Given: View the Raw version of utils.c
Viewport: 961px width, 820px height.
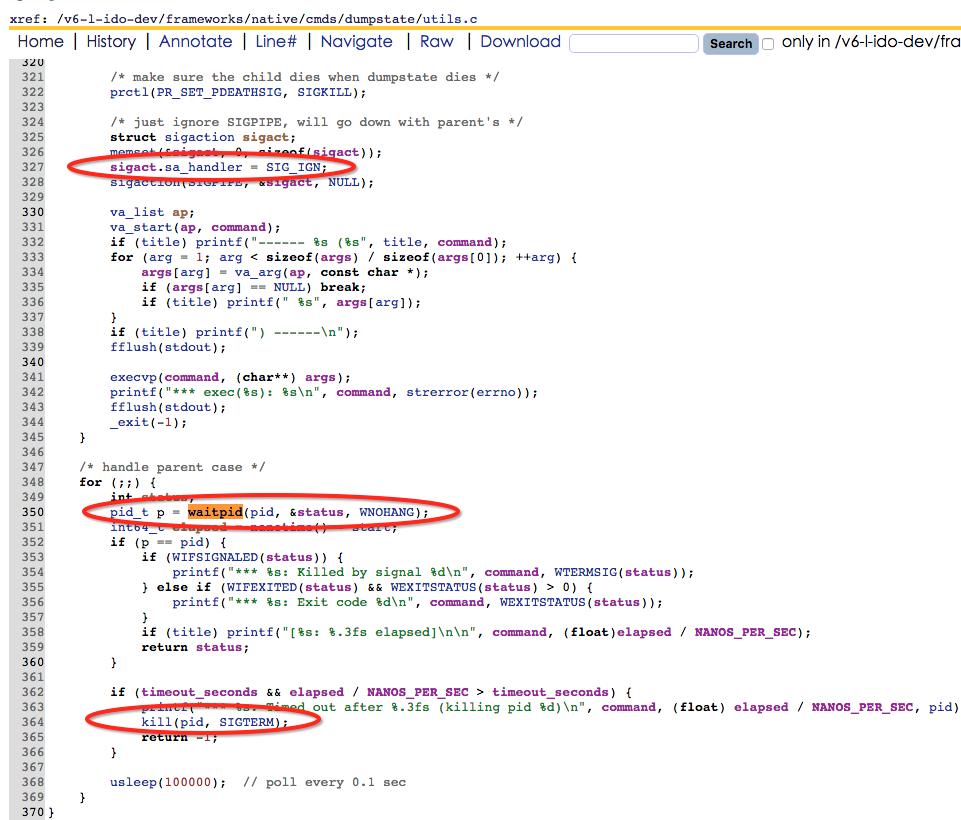Looking at the screenshot, I should [436, 41].
